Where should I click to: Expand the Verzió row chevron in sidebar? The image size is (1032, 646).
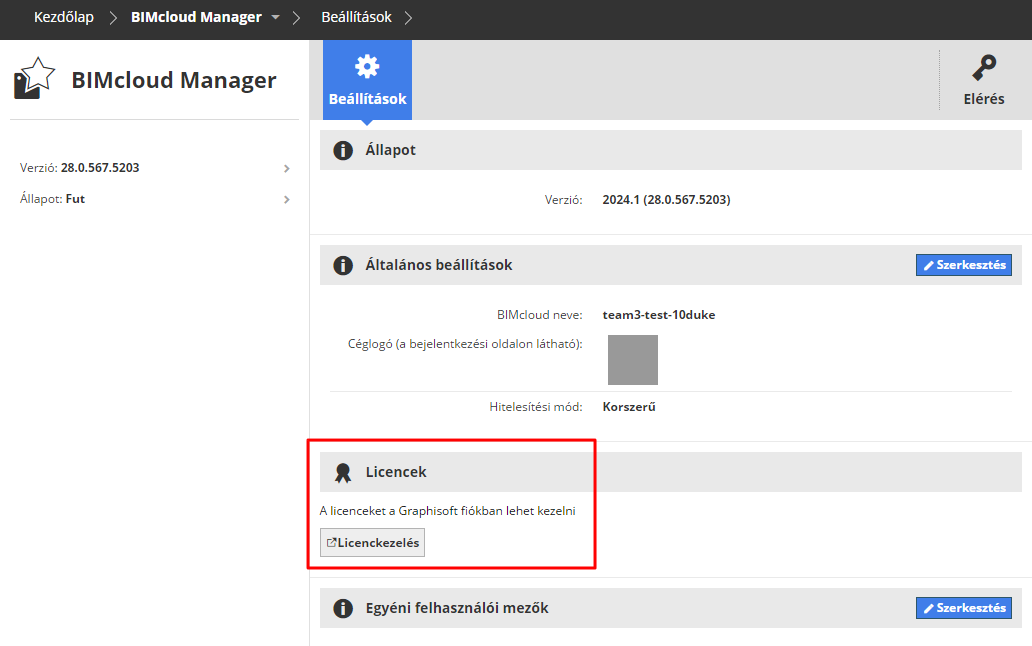287,168
